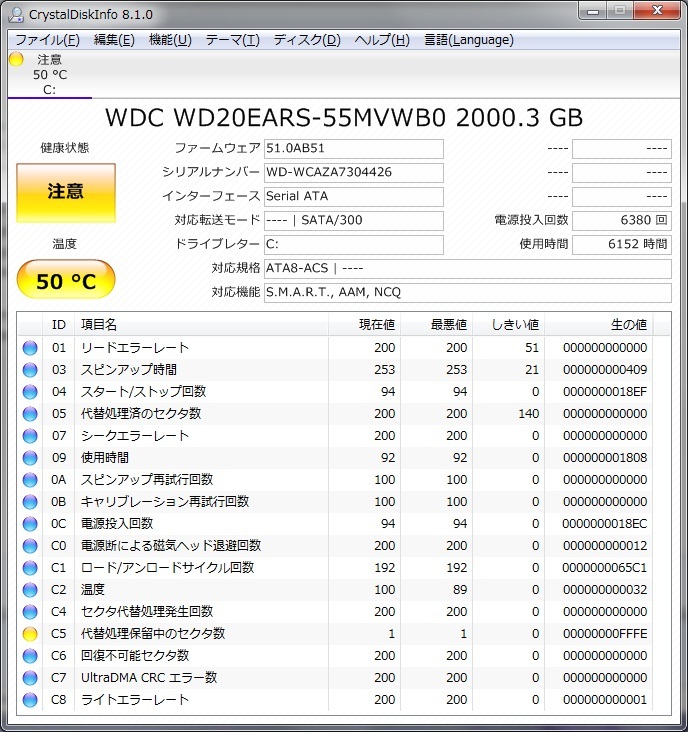
Task: Click the 生の値 column header
Action: coord(599,324)
